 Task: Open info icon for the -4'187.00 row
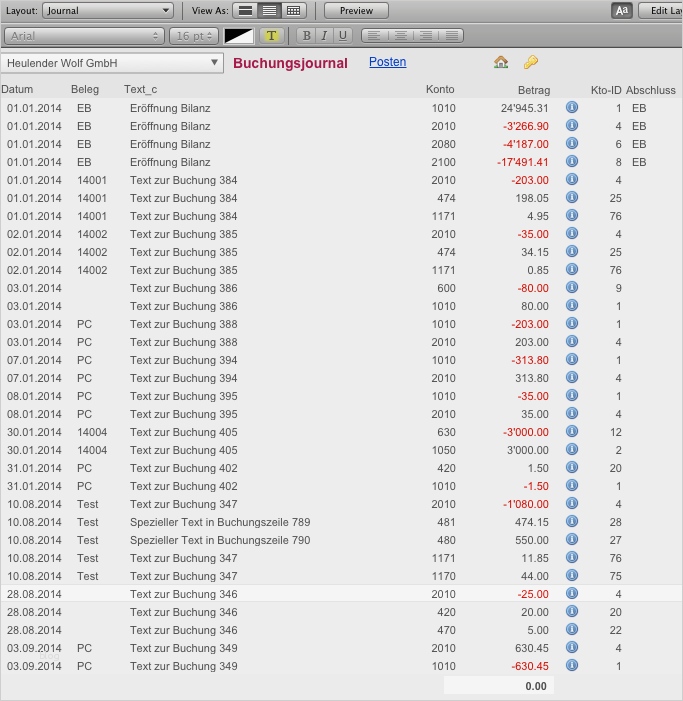coord(572,143)
